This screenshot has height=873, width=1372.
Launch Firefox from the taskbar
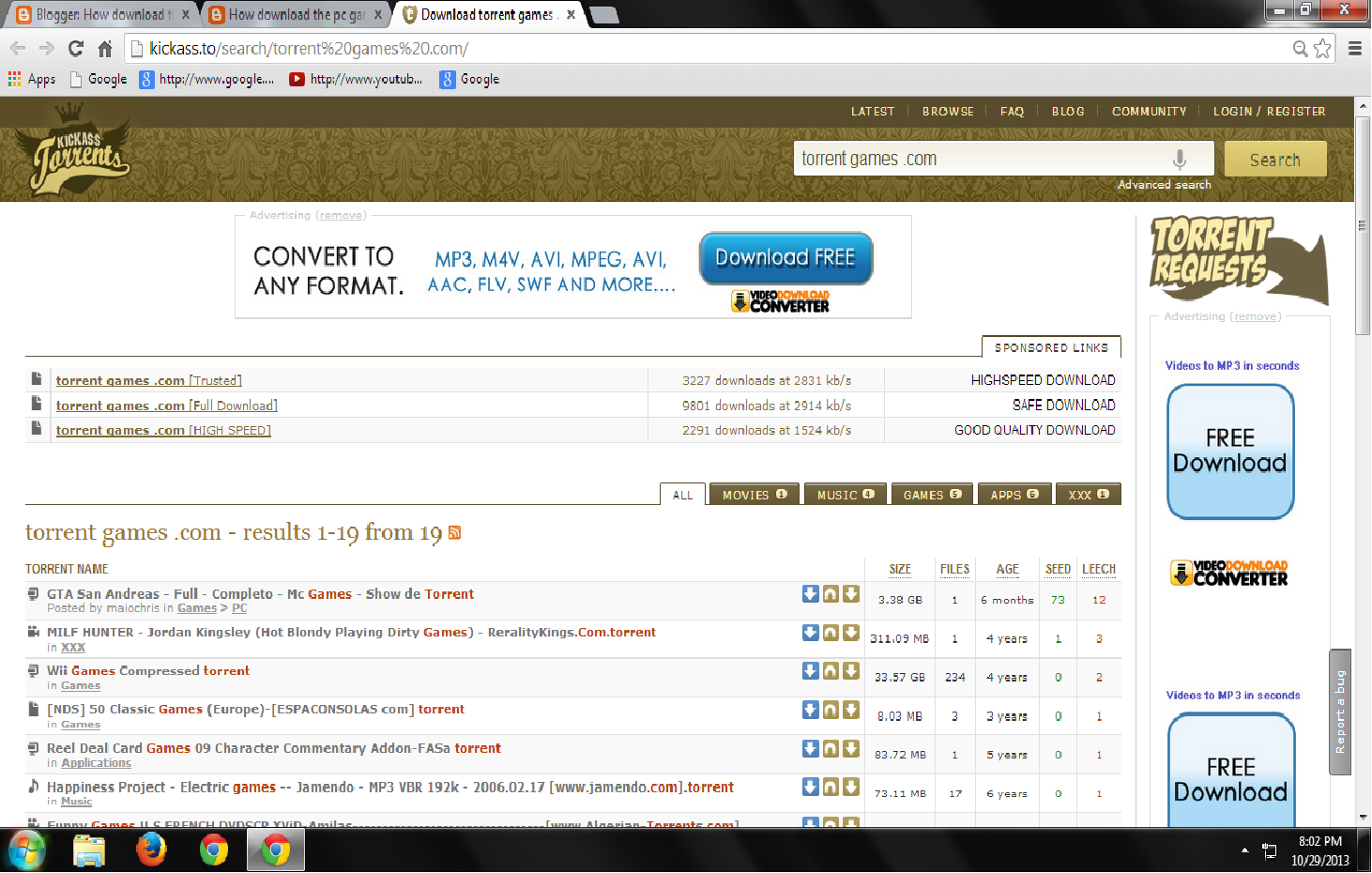pos(151,850)
